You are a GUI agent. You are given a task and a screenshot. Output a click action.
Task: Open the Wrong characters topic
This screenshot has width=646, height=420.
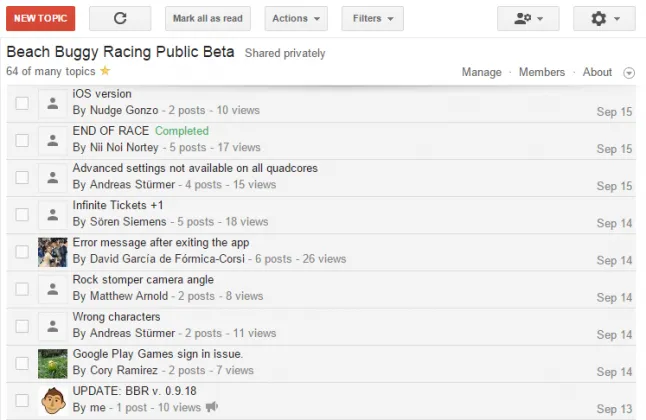tap(116, 317)
